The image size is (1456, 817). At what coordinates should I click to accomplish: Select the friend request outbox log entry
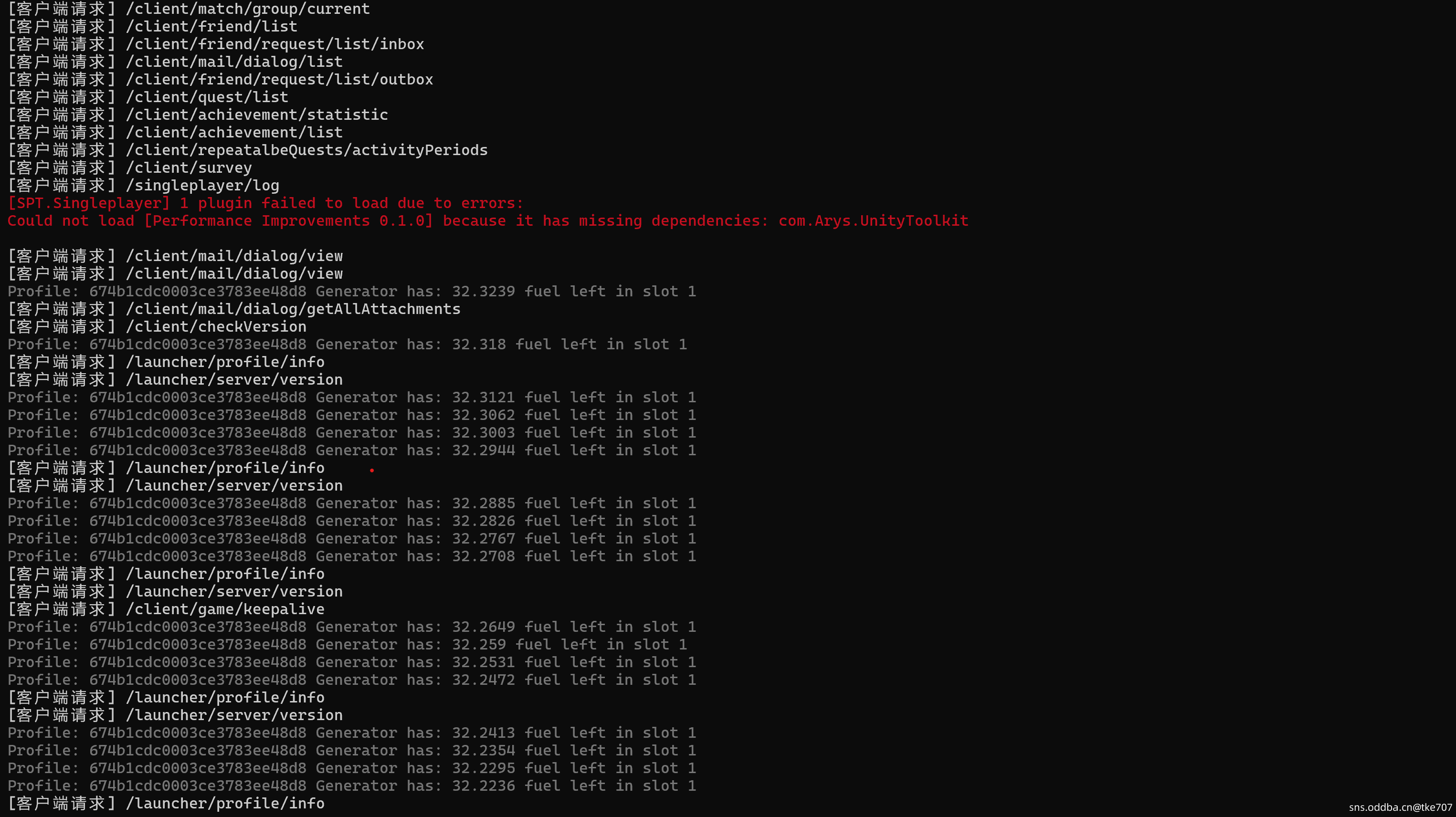(x=279, y=80)
